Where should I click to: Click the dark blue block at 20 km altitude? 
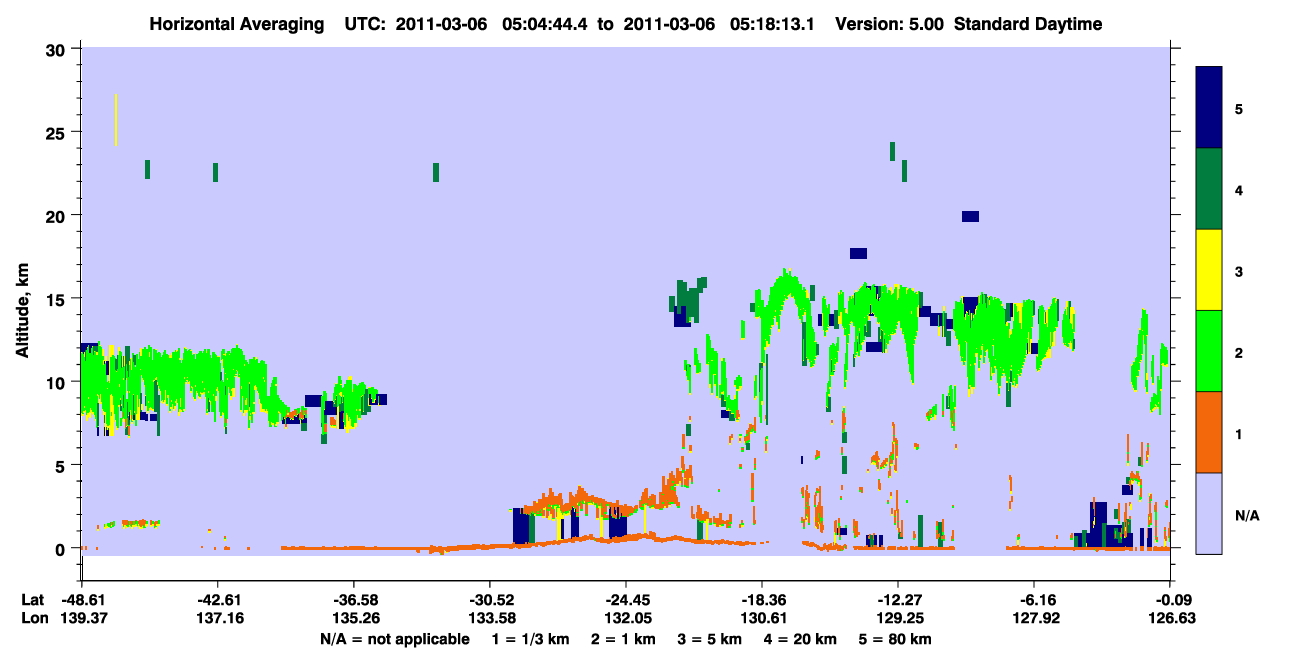tap(970, 216)
